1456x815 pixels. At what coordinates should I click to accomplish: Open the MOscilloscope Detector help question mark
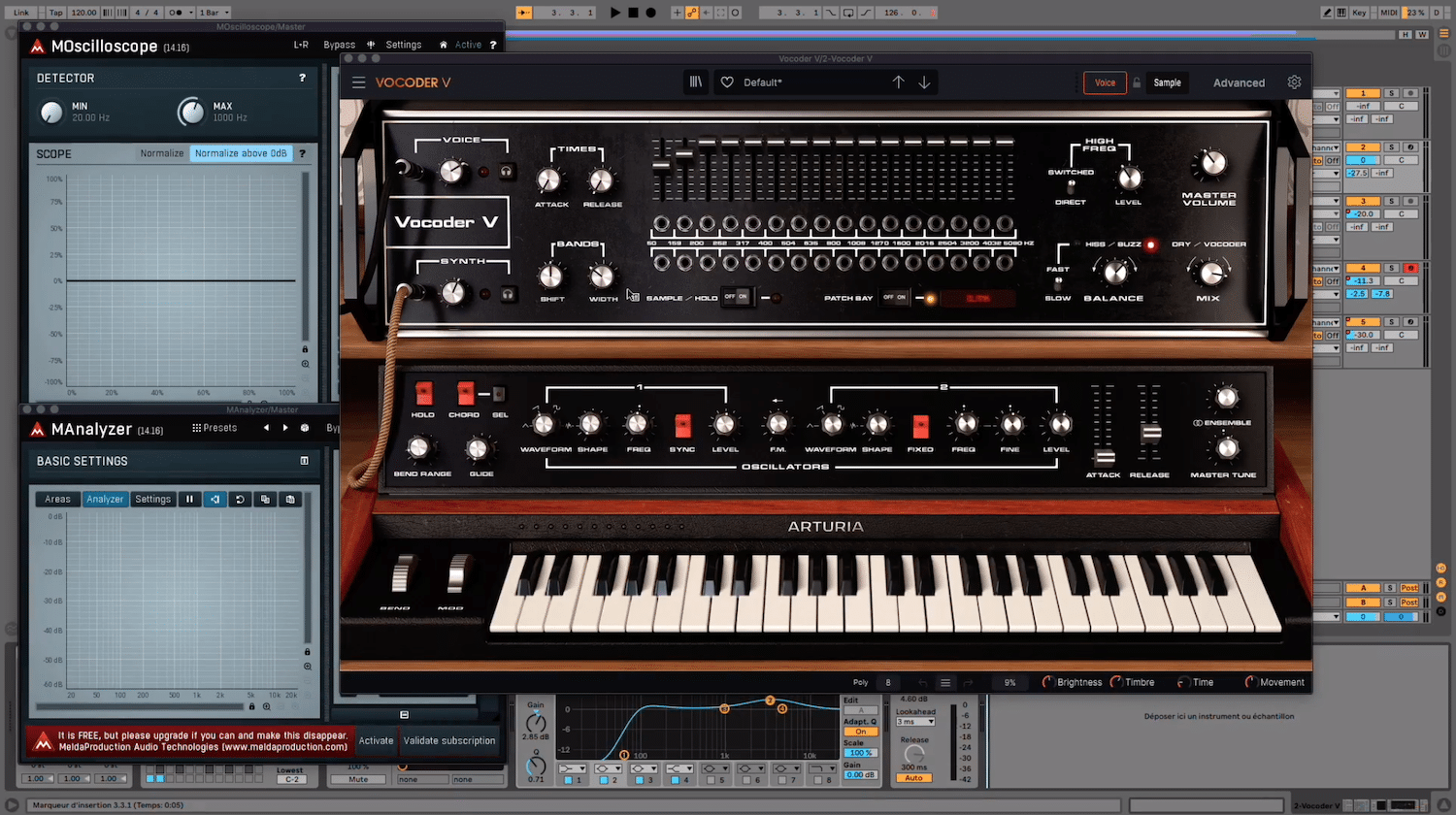(x=302, y=78)
